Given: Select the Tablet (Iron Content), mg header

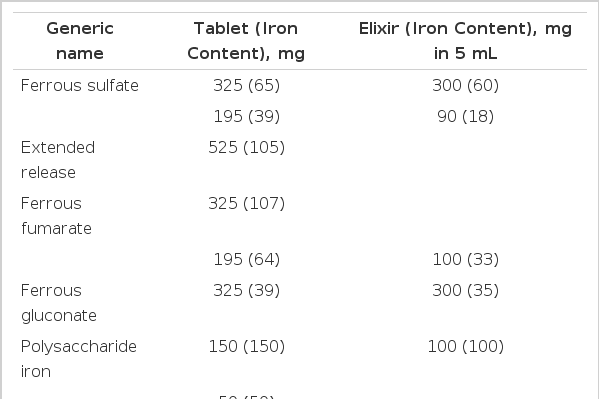Looking at the screenshot, I should pyautogui.click(x=246, y=41).
